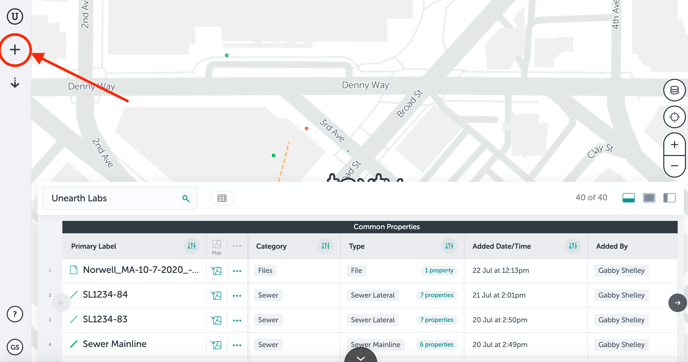Click the 22 Jul at 12:13pm date cell
The width and height of the screenshot is (688, 362).
click(501, 270)
